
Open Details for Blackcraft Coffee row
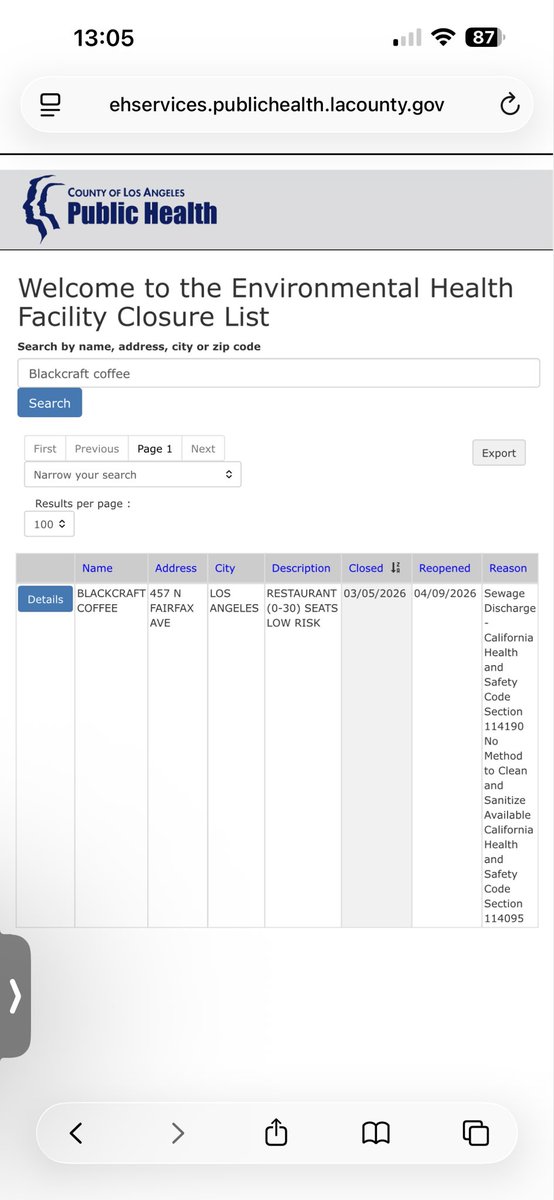45,599
